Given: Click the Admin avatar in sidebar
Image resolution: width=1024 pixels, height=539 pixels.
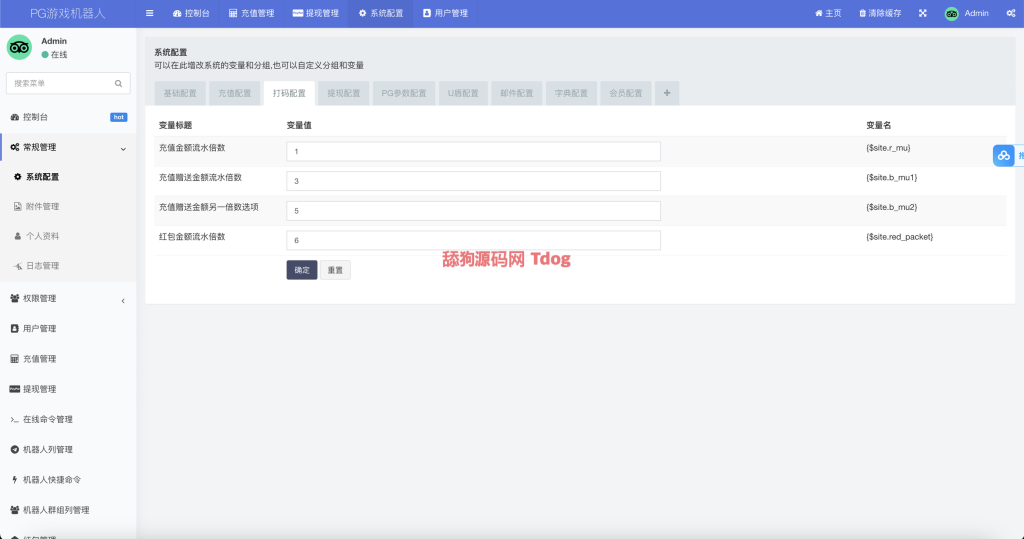Looking at the screenshot, I should [19, 47].
